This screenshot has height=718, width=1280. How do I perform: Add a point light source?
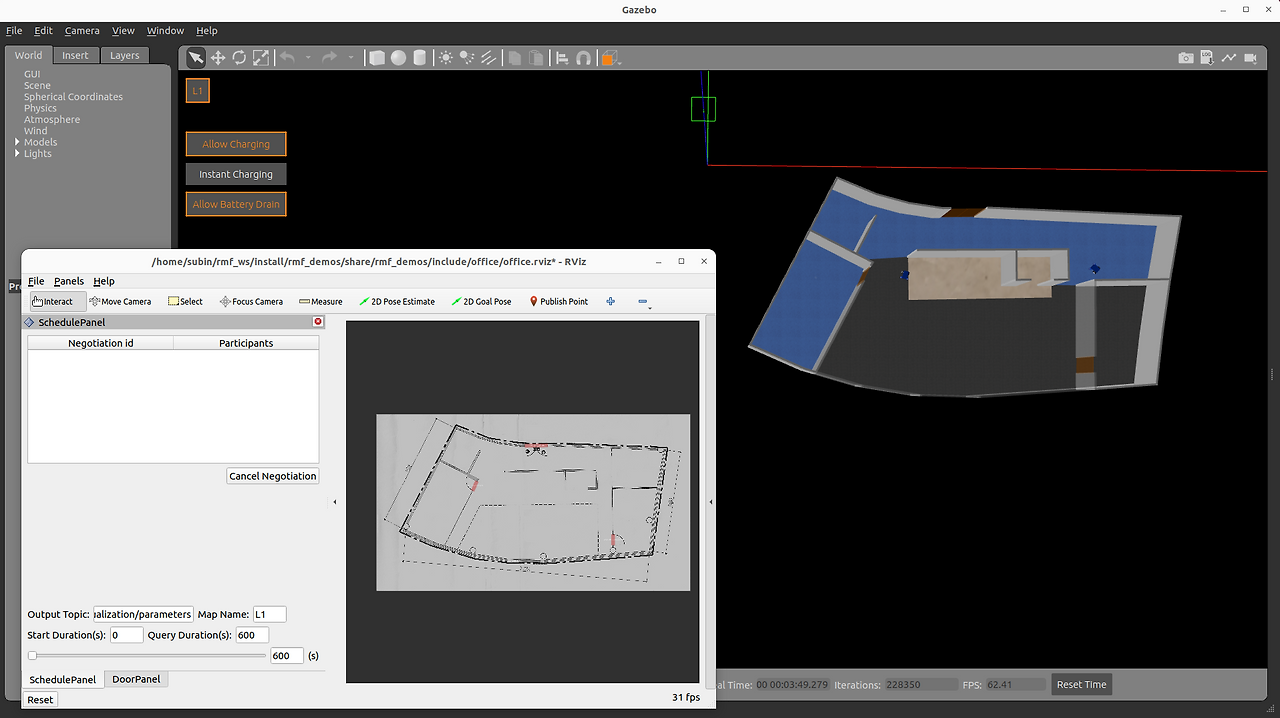[x=446, y=58]
